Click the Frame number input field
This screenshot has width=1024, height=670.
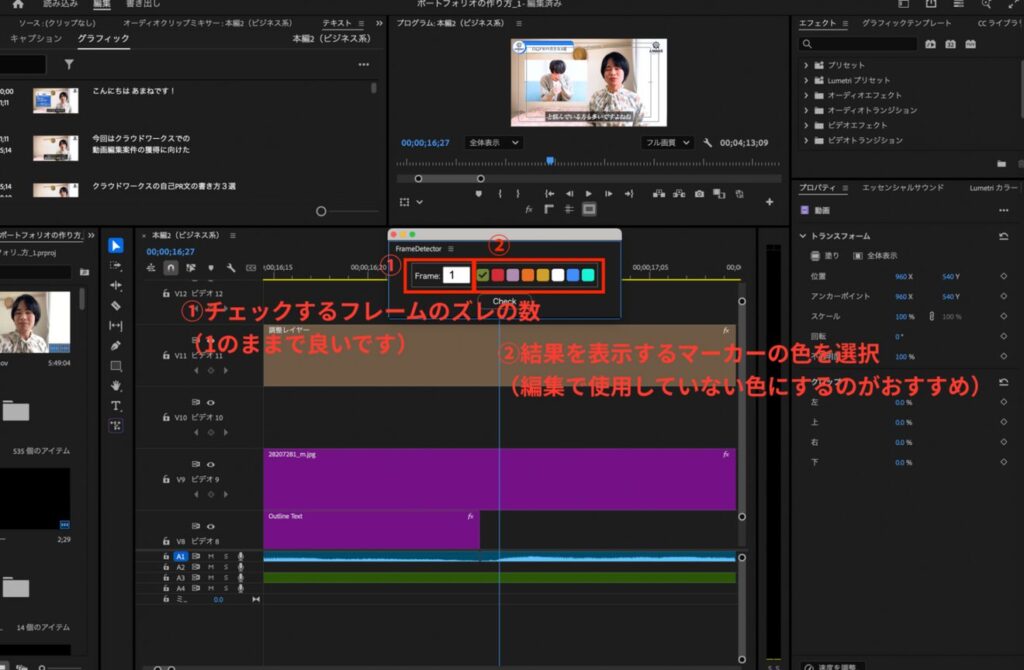[456, 276]
